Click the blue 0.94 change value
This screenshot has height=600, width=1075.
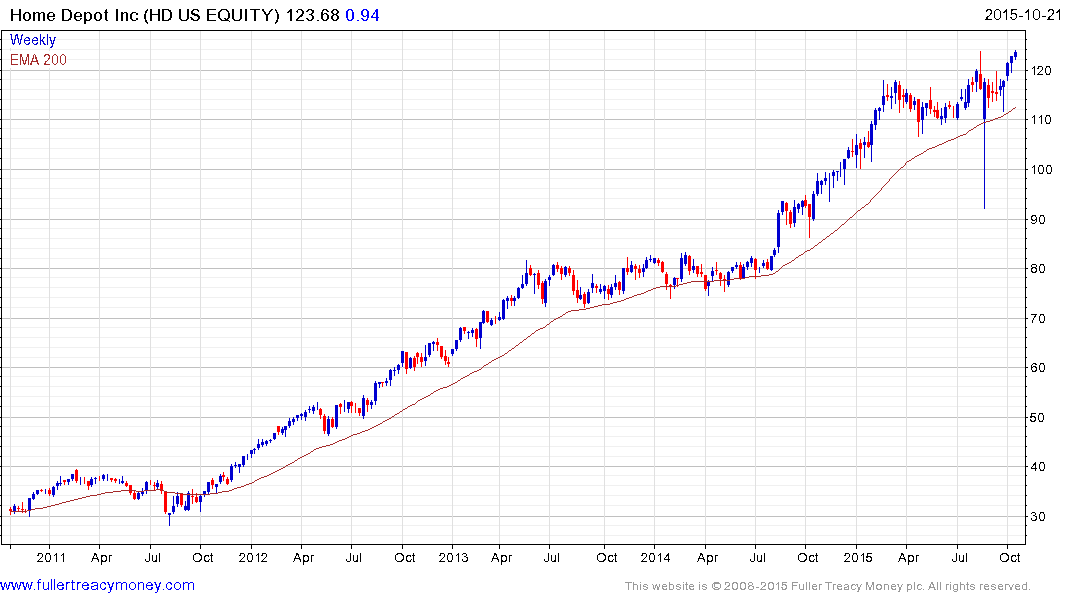click(362, 15)
